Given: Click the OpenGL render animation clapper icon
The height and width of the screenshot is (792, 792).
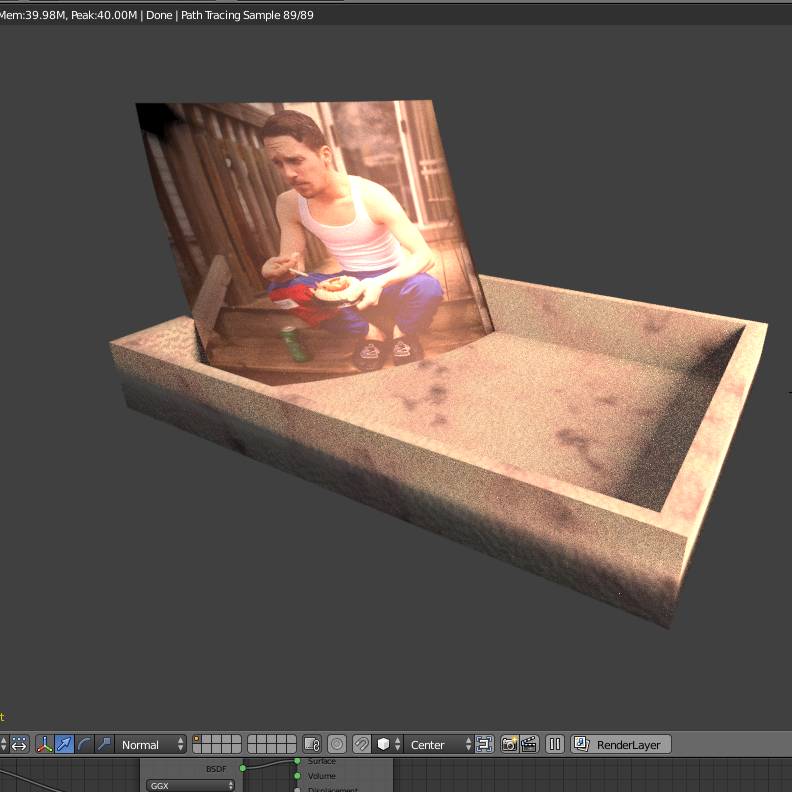Looking at the screenshot, I should coord(529,745).
